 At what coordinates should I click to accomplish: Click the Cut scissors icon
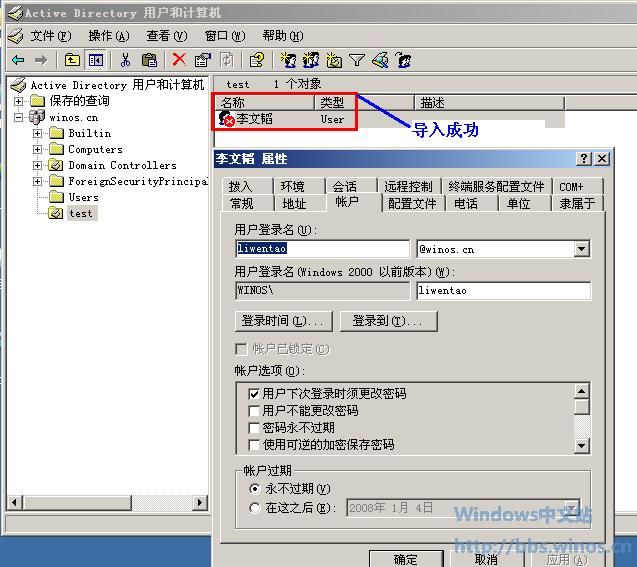[125, 60]
